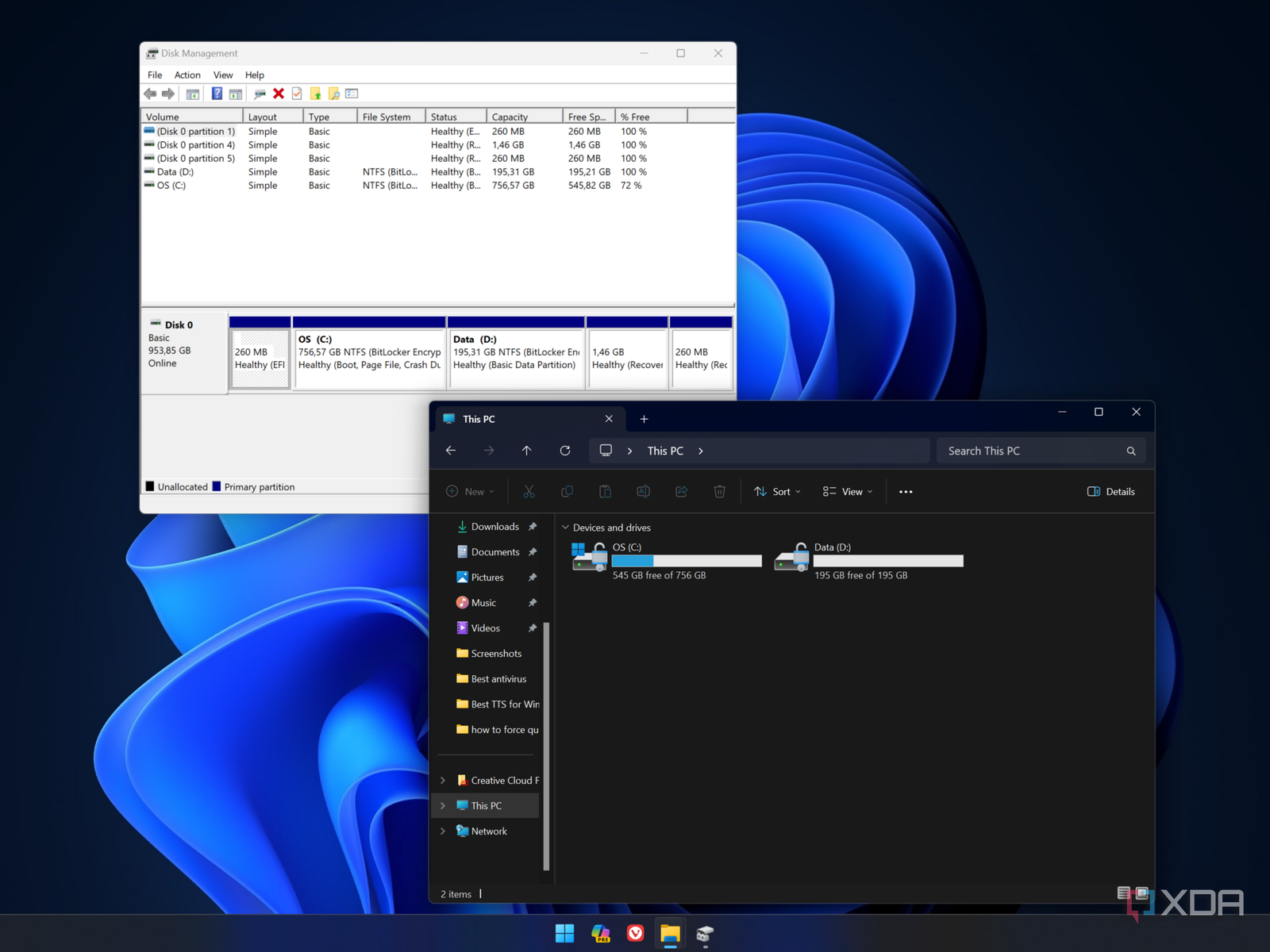Click the New button in File Explorer
This screenshot has width=1270, height=952.
(470, 491)
